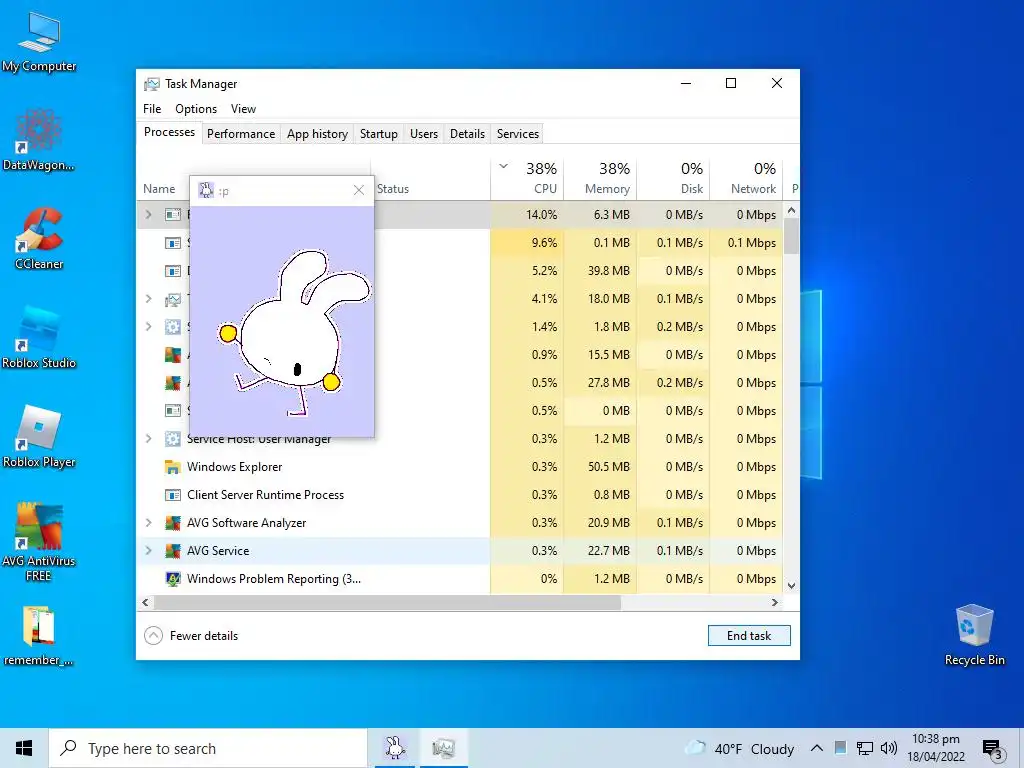Sort by the Memory column header

[x=600, y=178]
